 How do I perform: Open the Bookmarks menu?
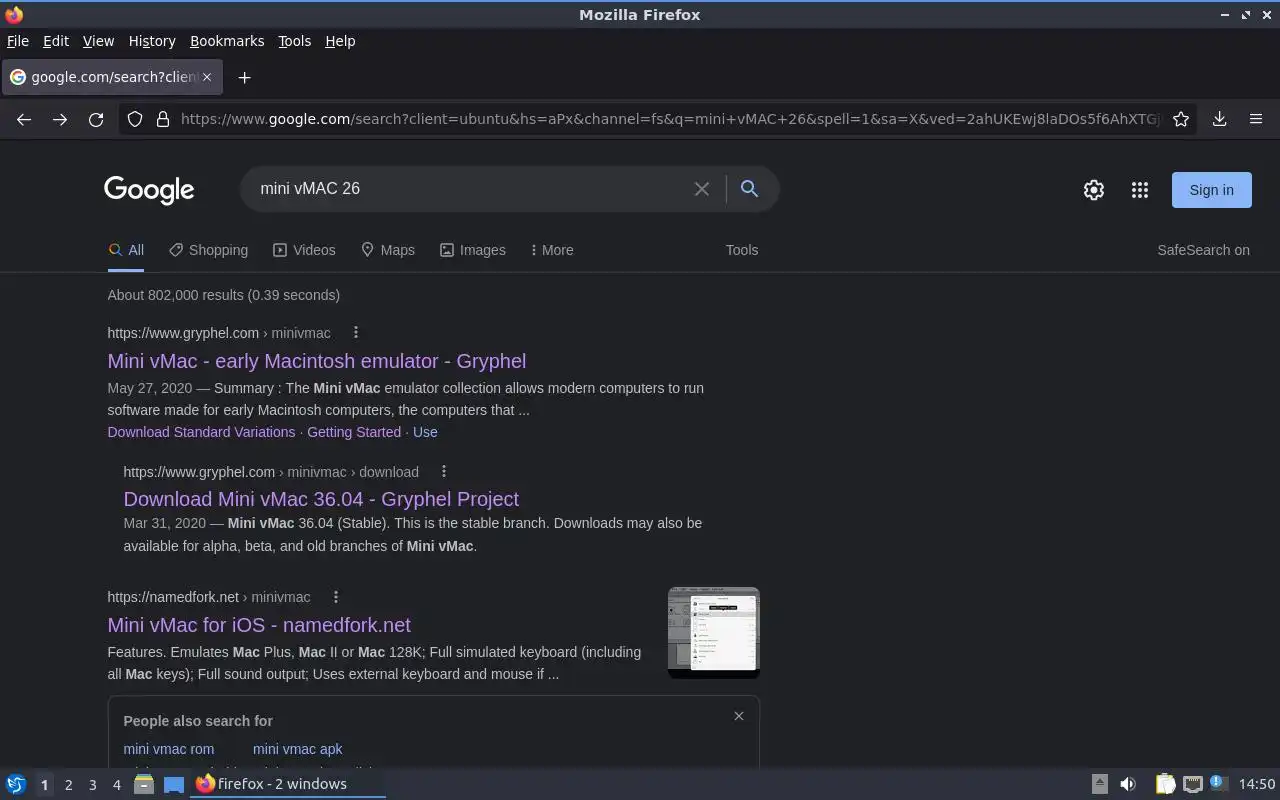(x=227, y=41)
